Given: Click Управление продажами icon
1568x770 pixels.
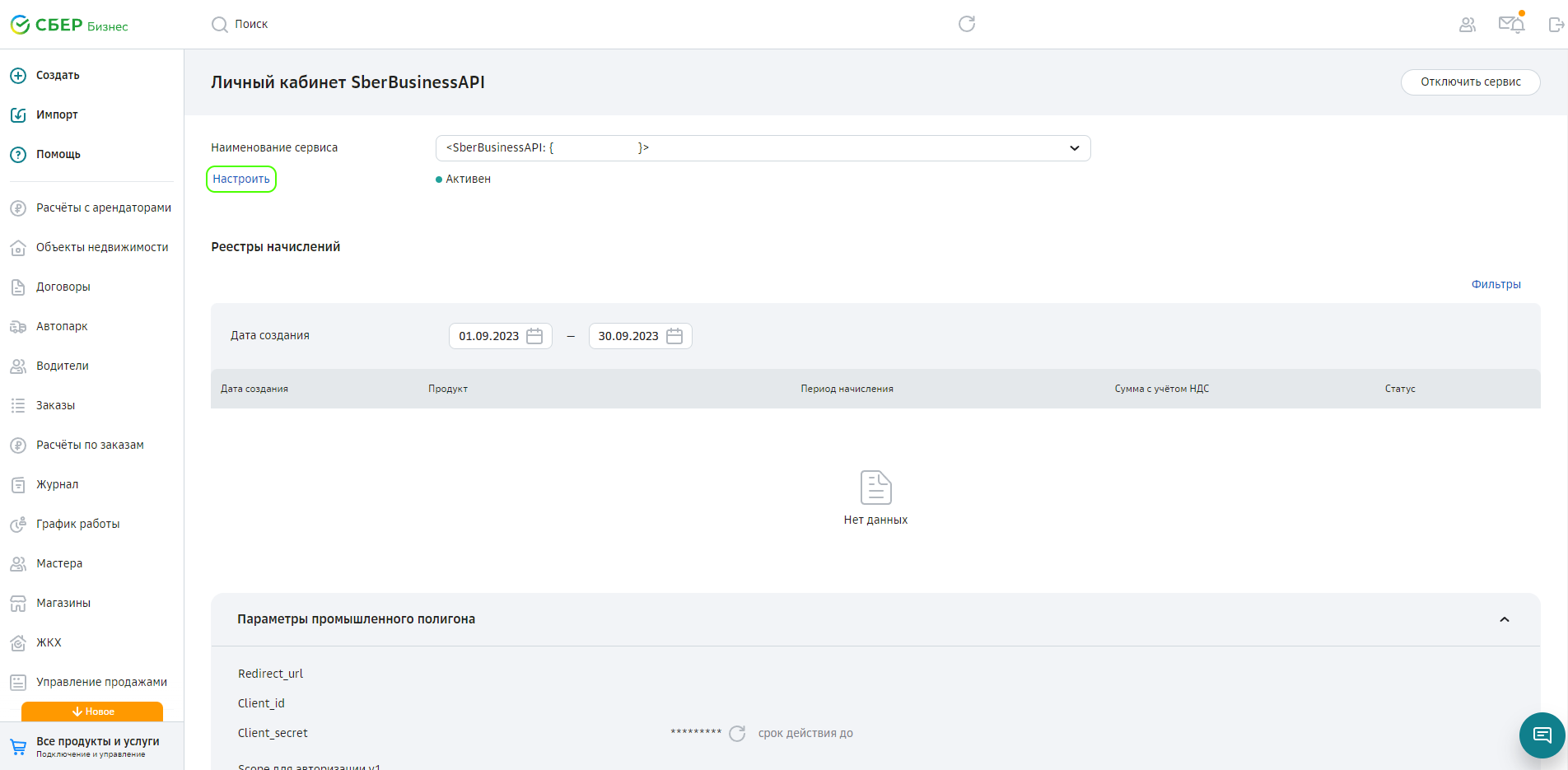Looking at the screenshot, I should click(x=18, y=683).
